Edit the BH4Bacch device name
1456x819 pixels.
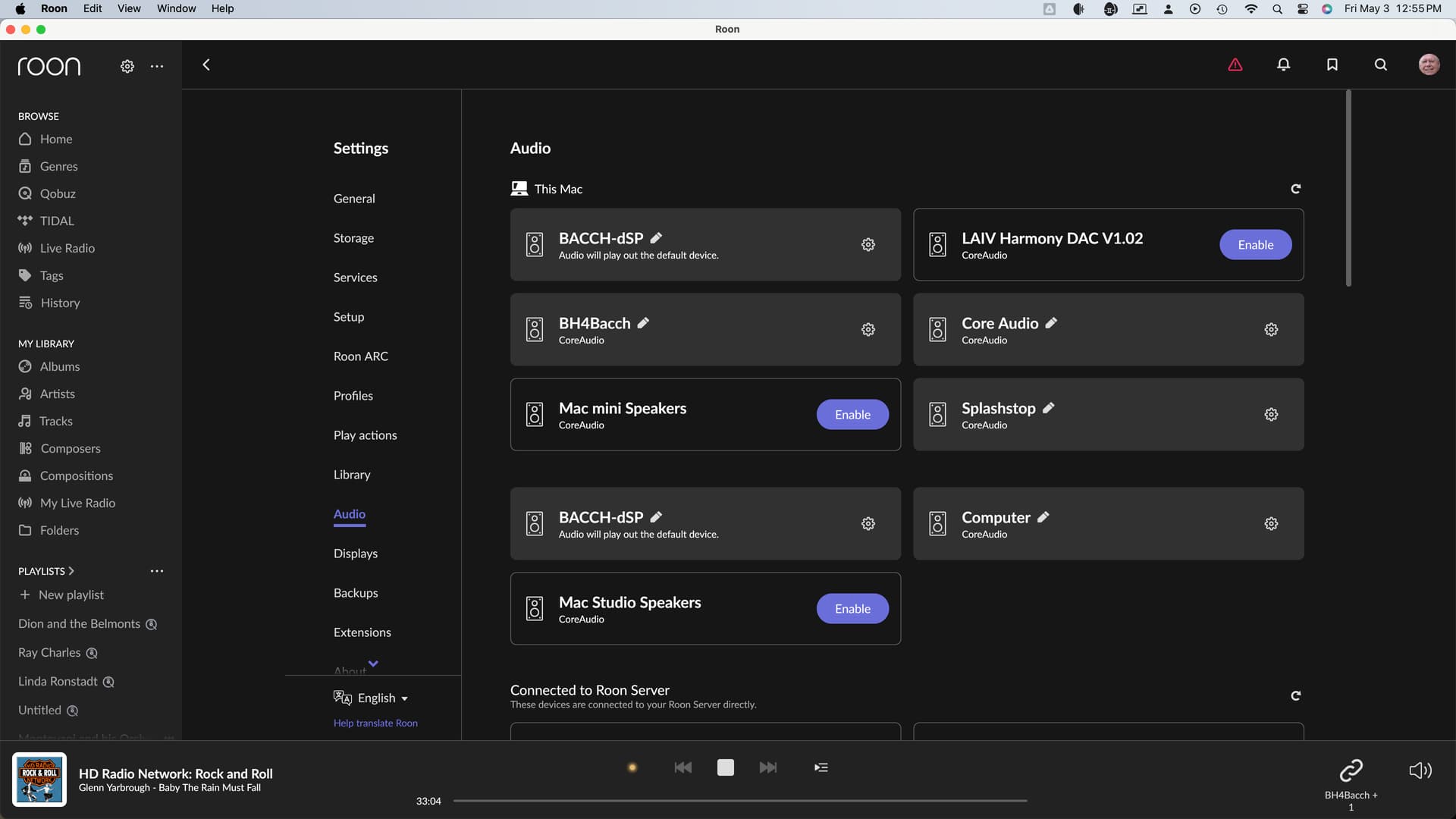[643, 323]
